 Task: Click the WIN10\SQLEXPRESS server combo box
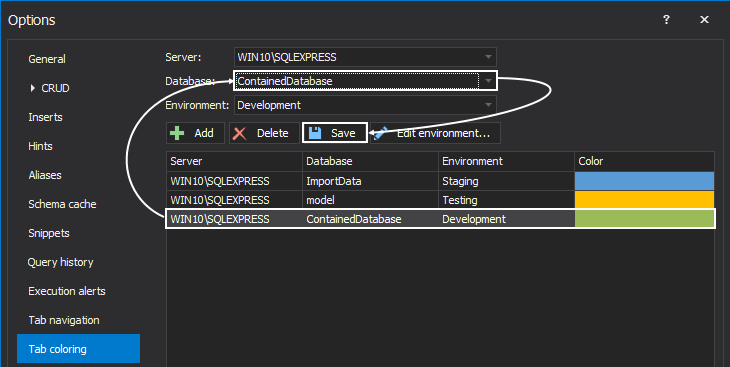coord(365,57)
